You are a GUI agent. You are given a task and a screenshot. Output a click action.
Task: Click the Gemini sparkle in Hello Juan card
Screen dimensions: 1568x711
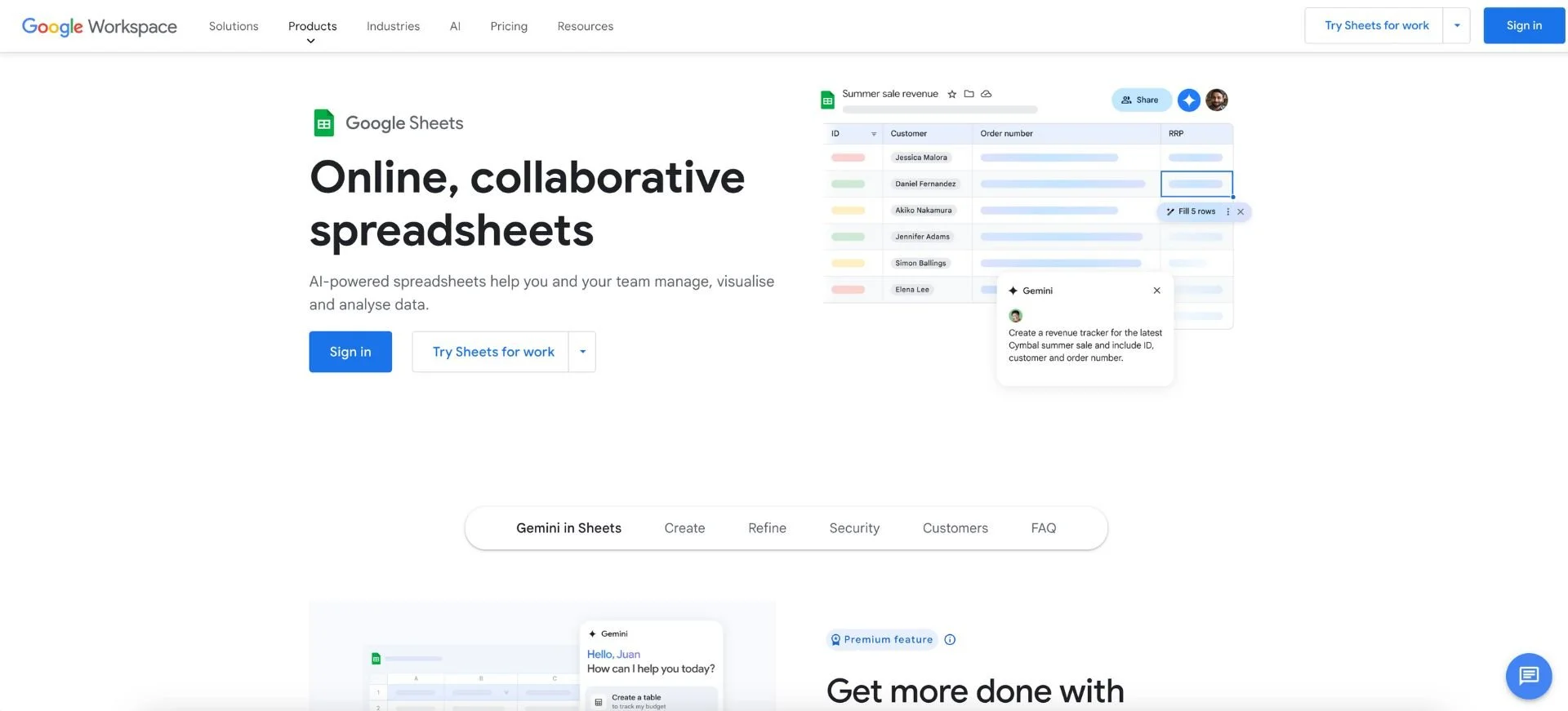(592, 633)
